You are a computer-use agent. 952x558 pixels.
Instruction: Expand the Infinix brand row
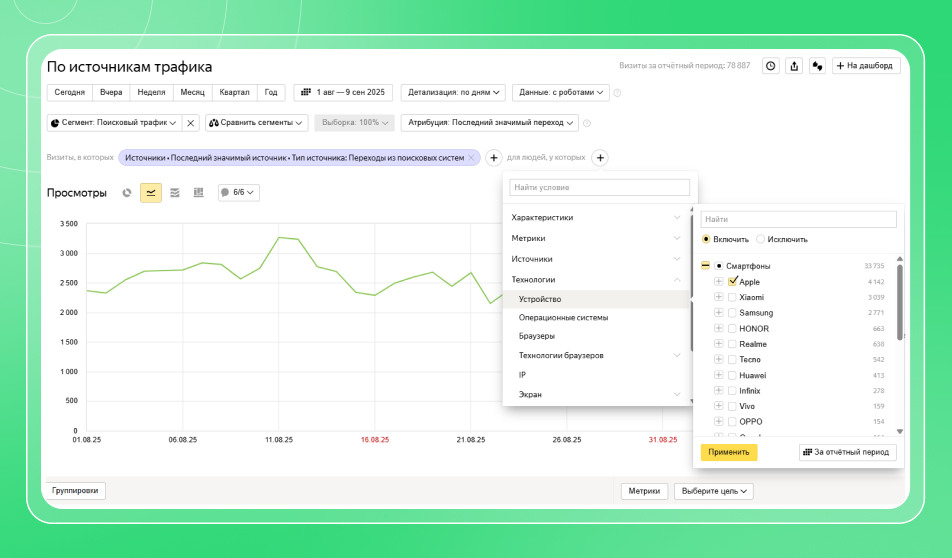pyautogui.click(x=718, y=390)
